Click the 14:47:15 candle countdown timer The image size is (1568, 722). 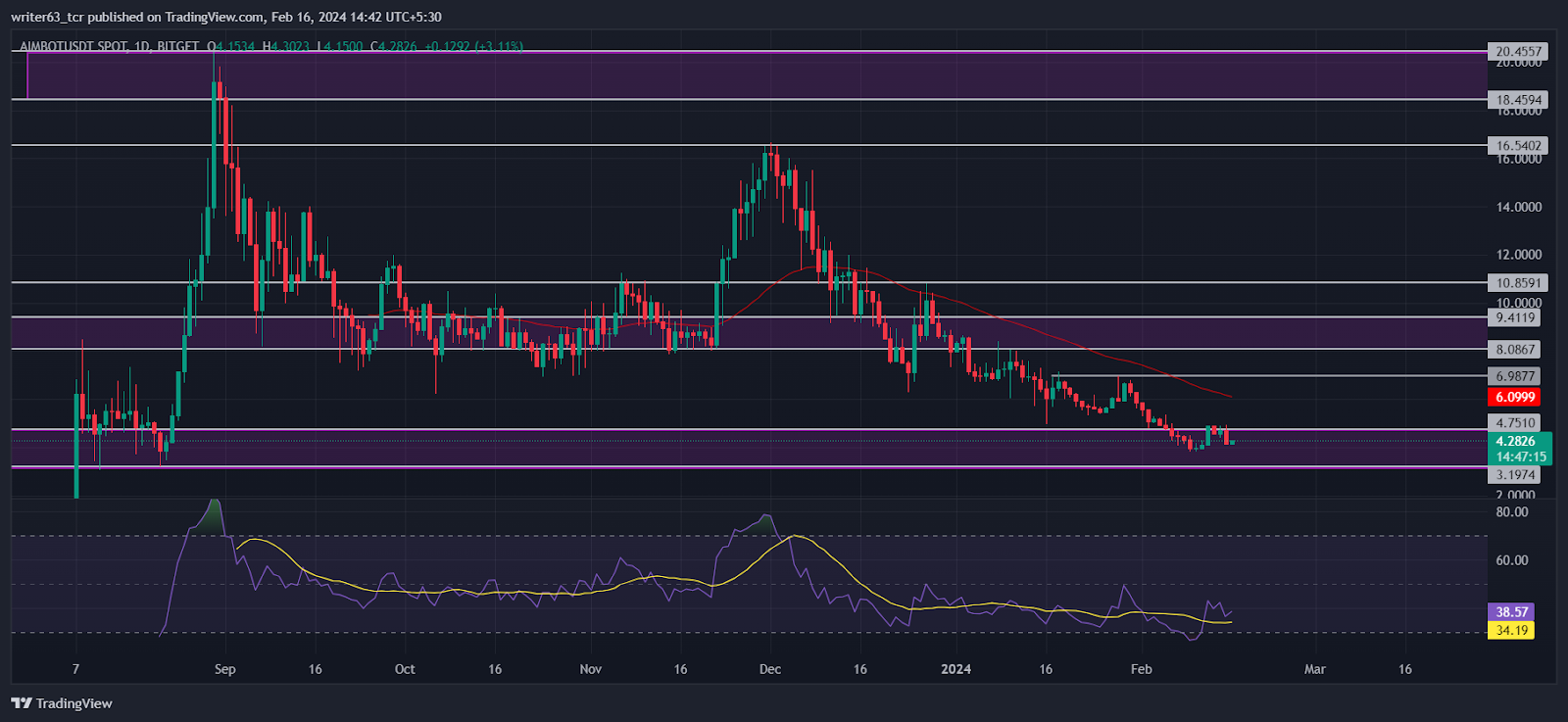pos(1519,457)
